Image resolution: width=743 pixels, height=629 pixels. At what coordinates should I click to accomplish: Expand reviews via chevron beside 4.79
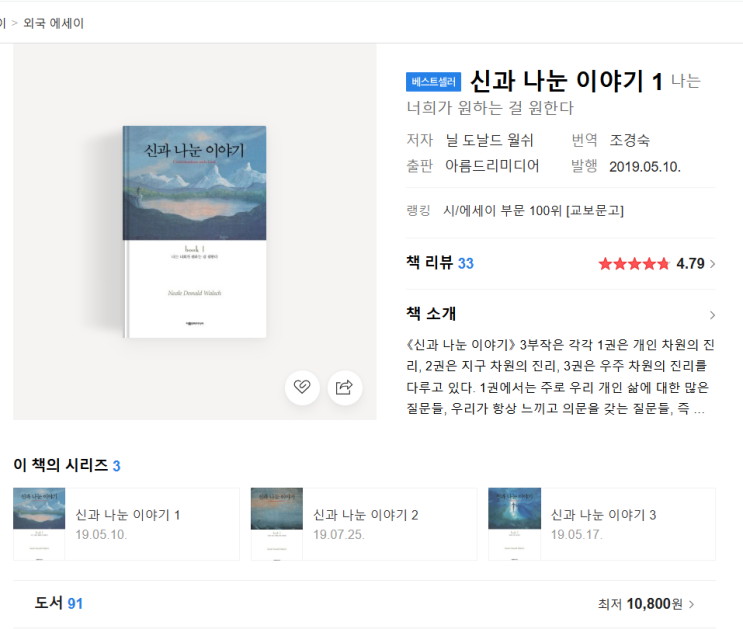coord(712,264)
